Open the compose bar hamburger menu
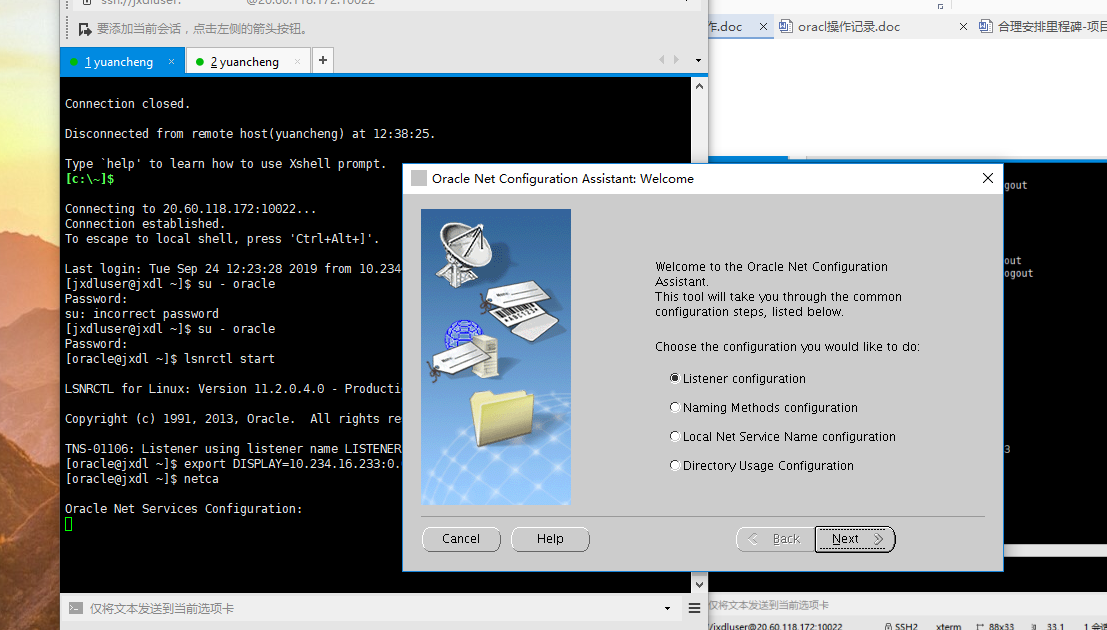The image size is (1107, 630). pyautogui.click(x=694, y=608)
